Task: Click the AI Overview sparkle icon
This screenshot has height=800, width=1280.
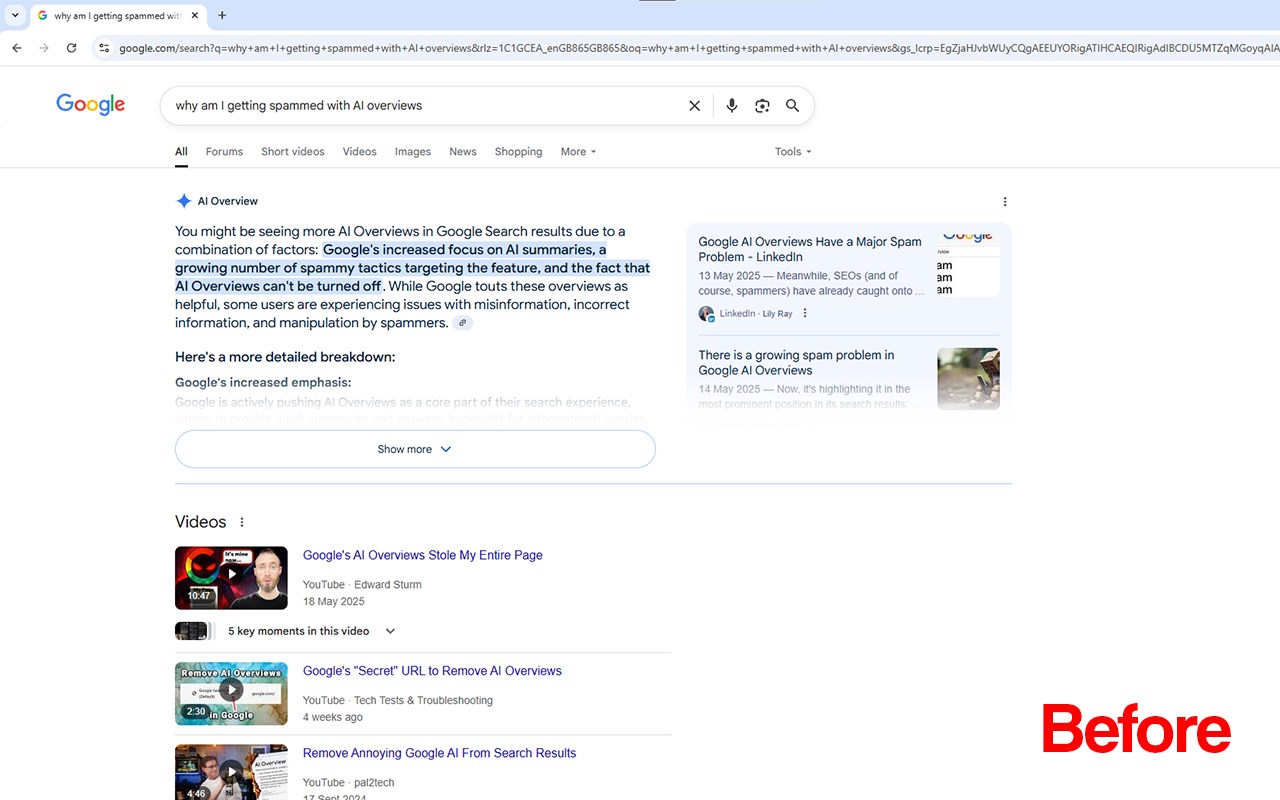Action: pyautogui.click(x=184, y=201)
